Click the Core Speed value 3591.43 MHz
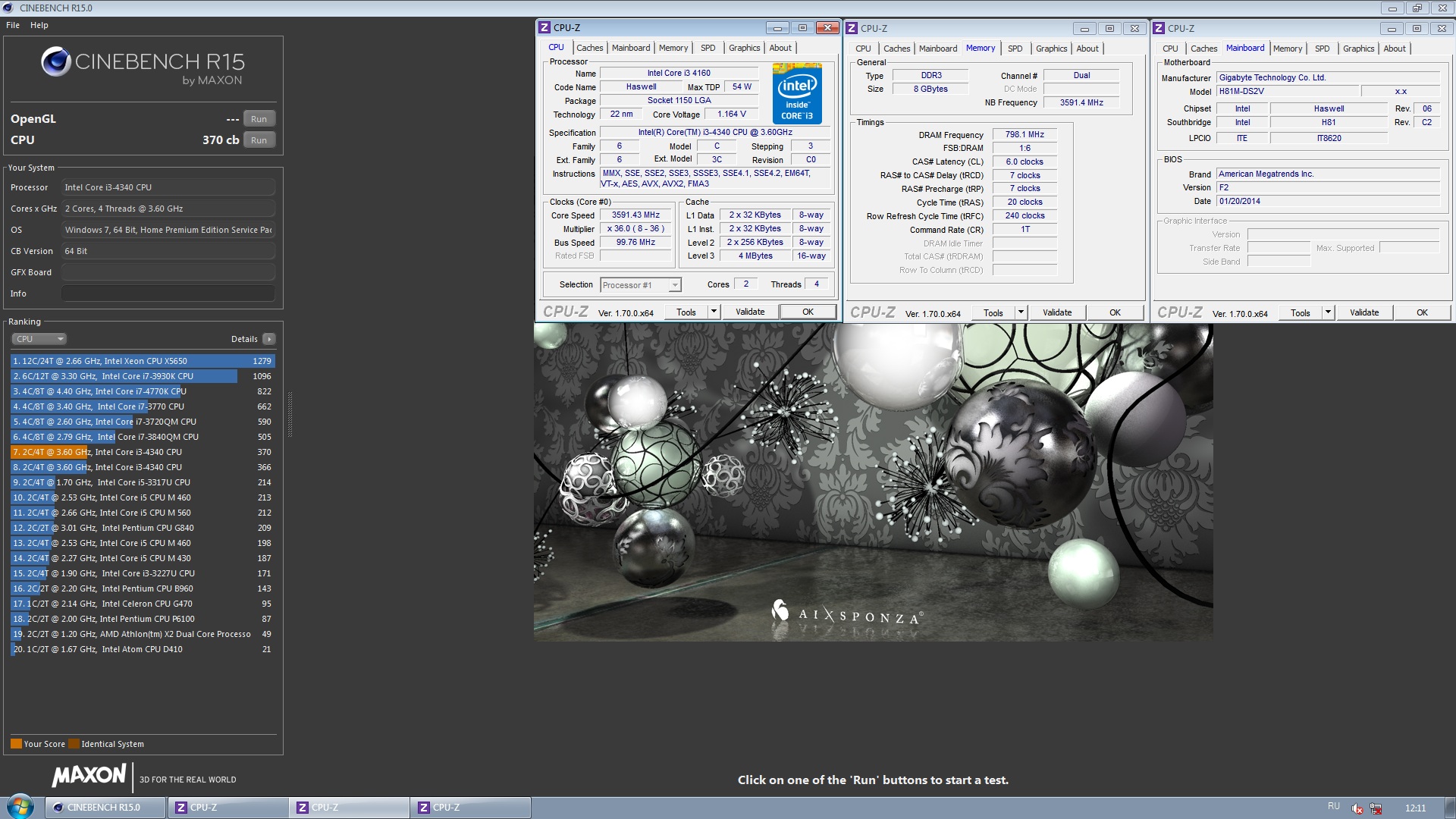Viewport: 1456px width, 819px height. coord(635,215)
